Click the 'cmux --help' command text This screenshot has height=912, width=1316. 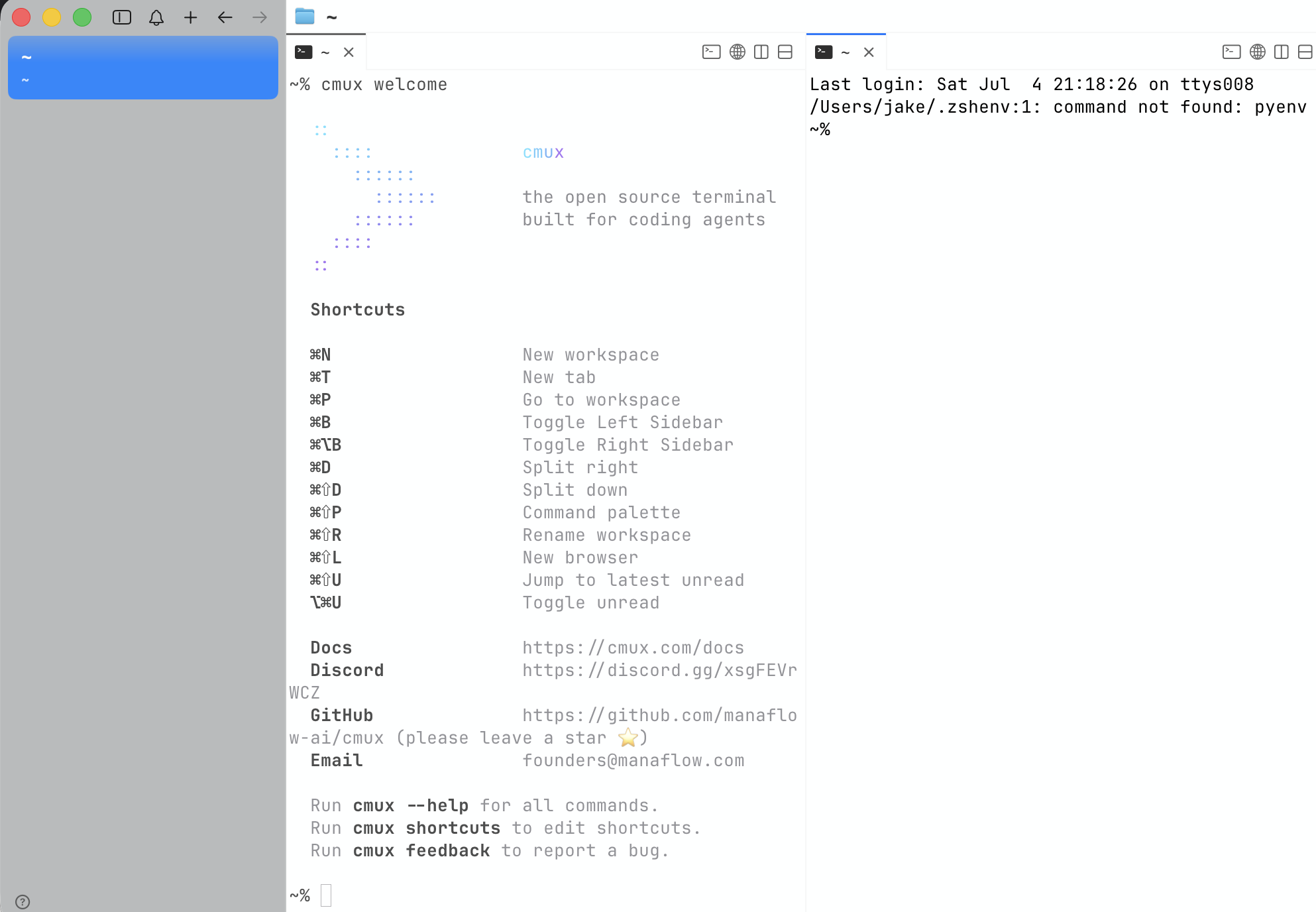[x=411, y=805]
